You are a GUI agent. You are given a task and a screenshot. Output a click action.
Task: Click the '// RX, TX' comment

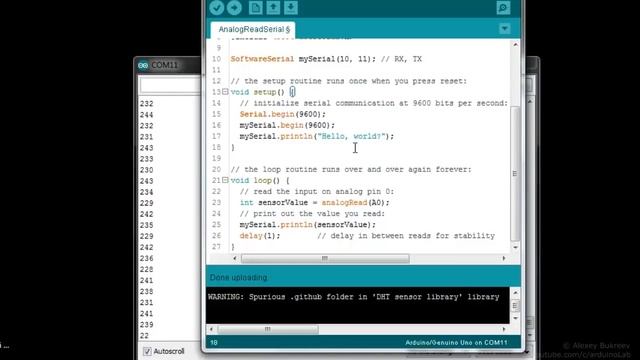click(x=401, y=59)
